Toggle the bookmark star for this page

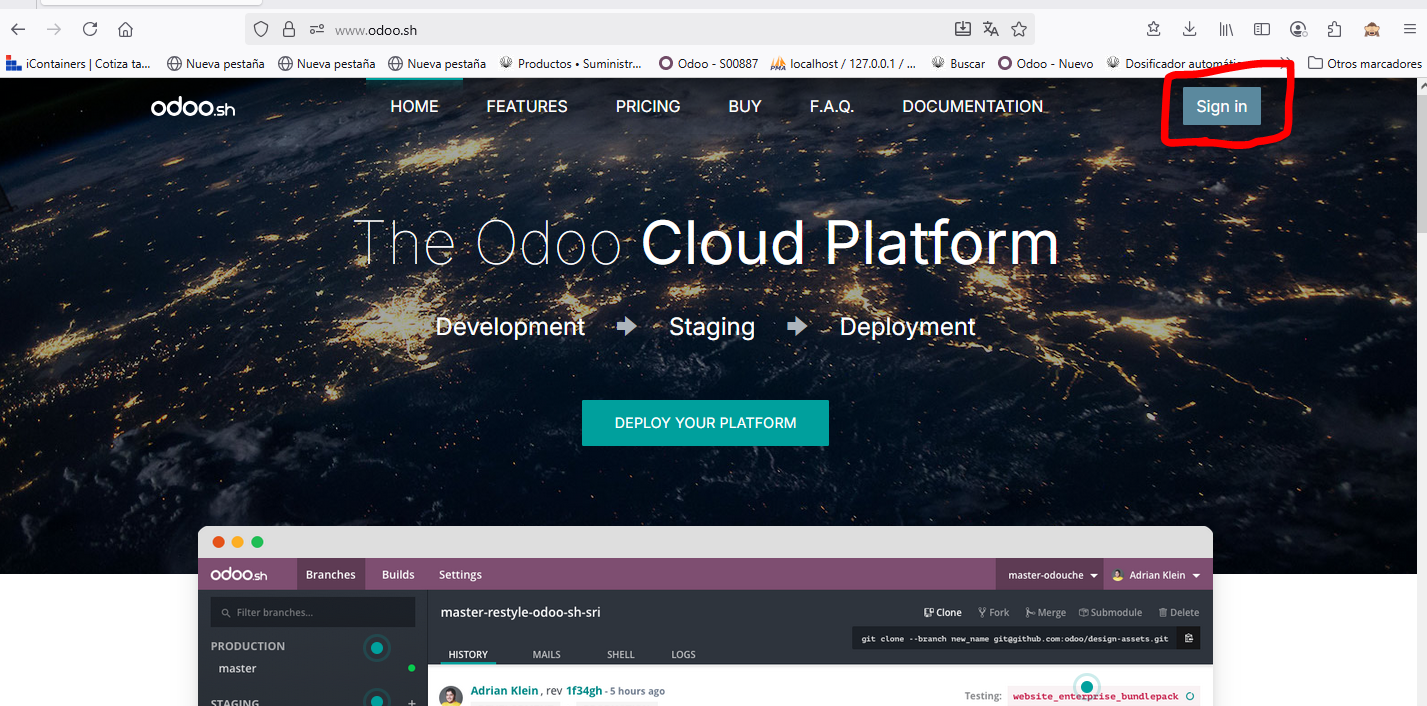(x=1019, y=29)
